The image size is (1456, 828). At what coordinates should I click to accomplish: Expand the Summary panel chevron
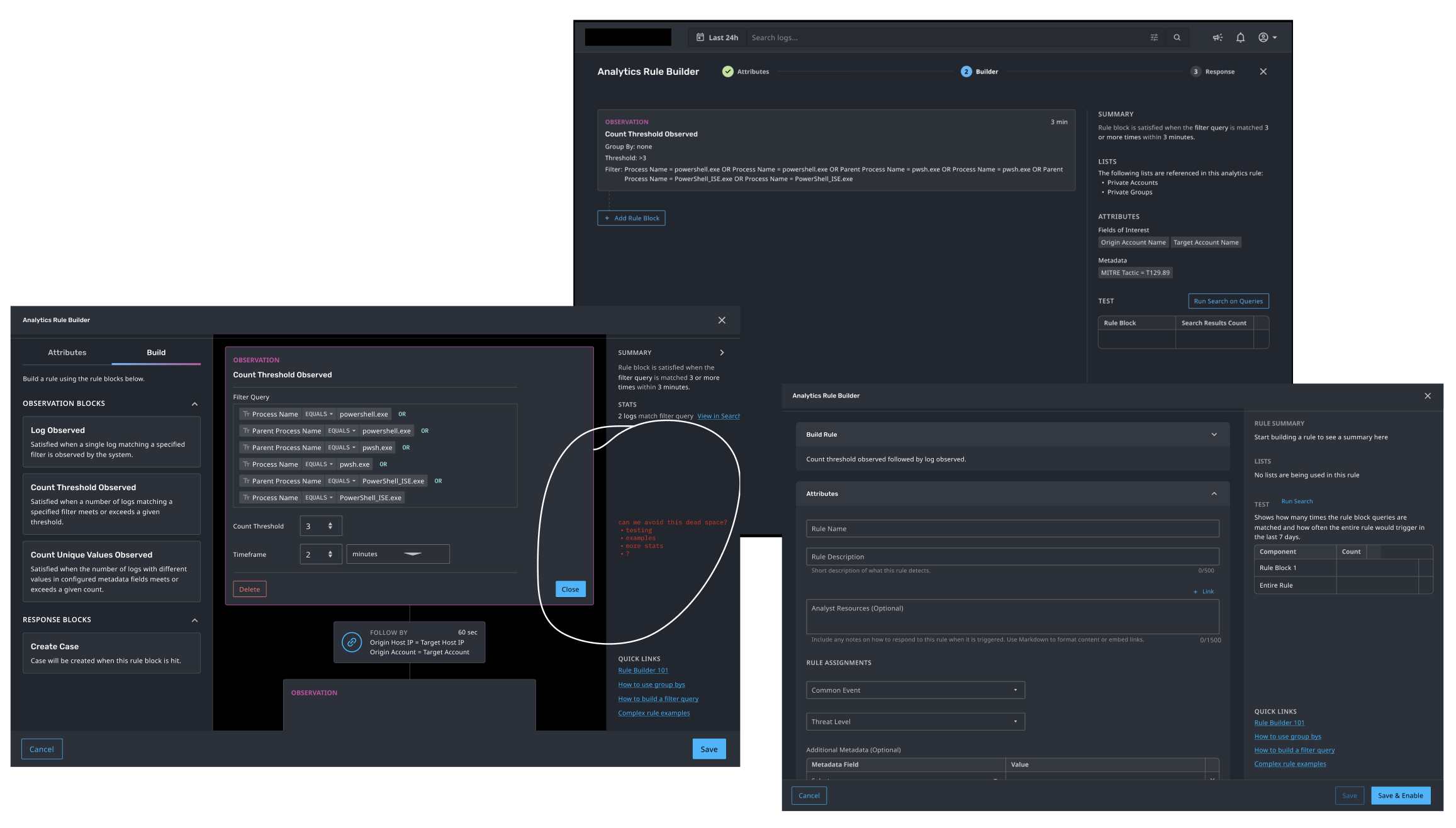(x=722, y=352)
